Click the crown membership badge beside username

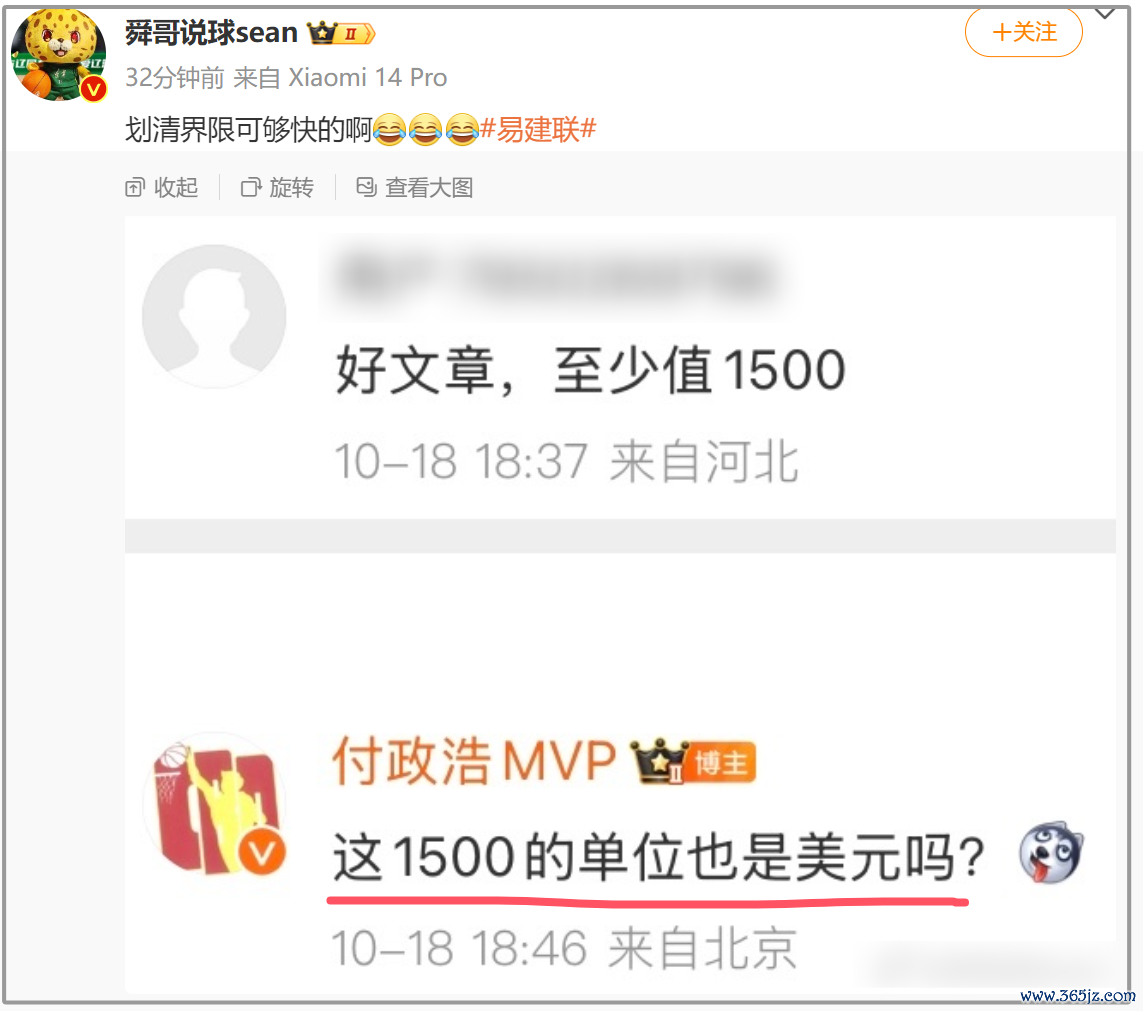(x=340, y=33)
